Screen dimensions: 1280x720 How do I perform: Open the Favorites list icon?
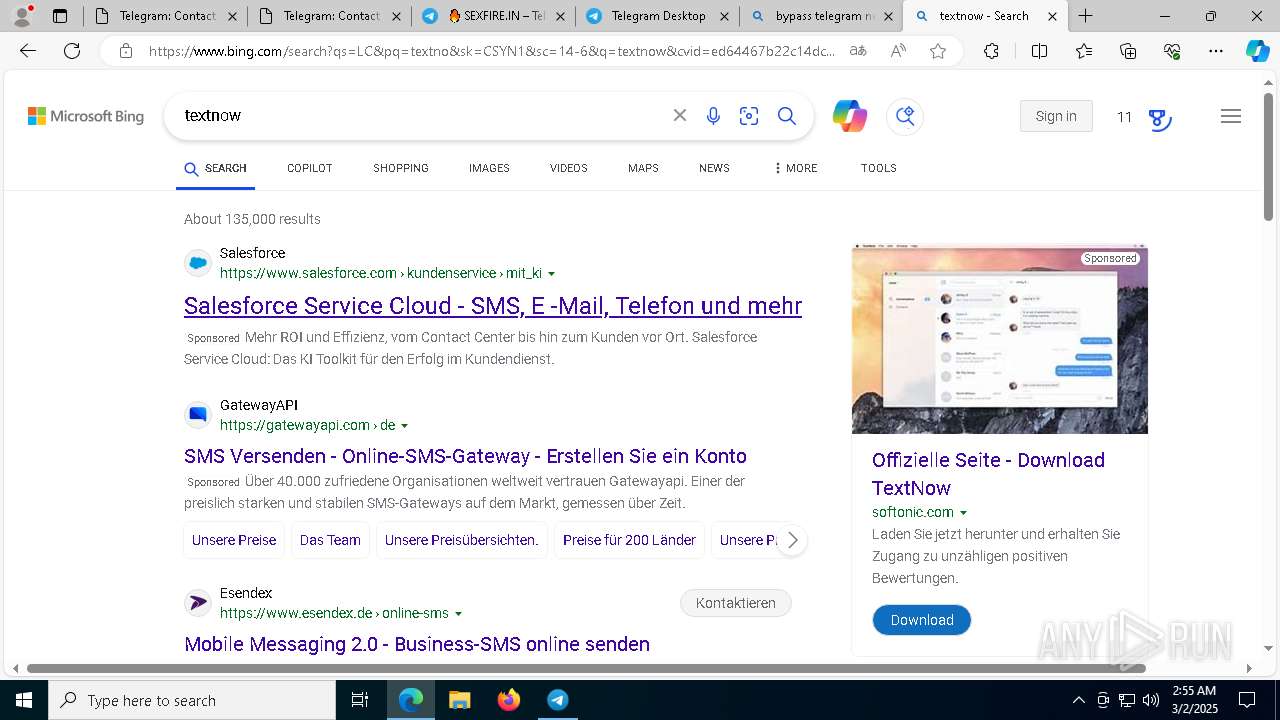click(1084, 51)
